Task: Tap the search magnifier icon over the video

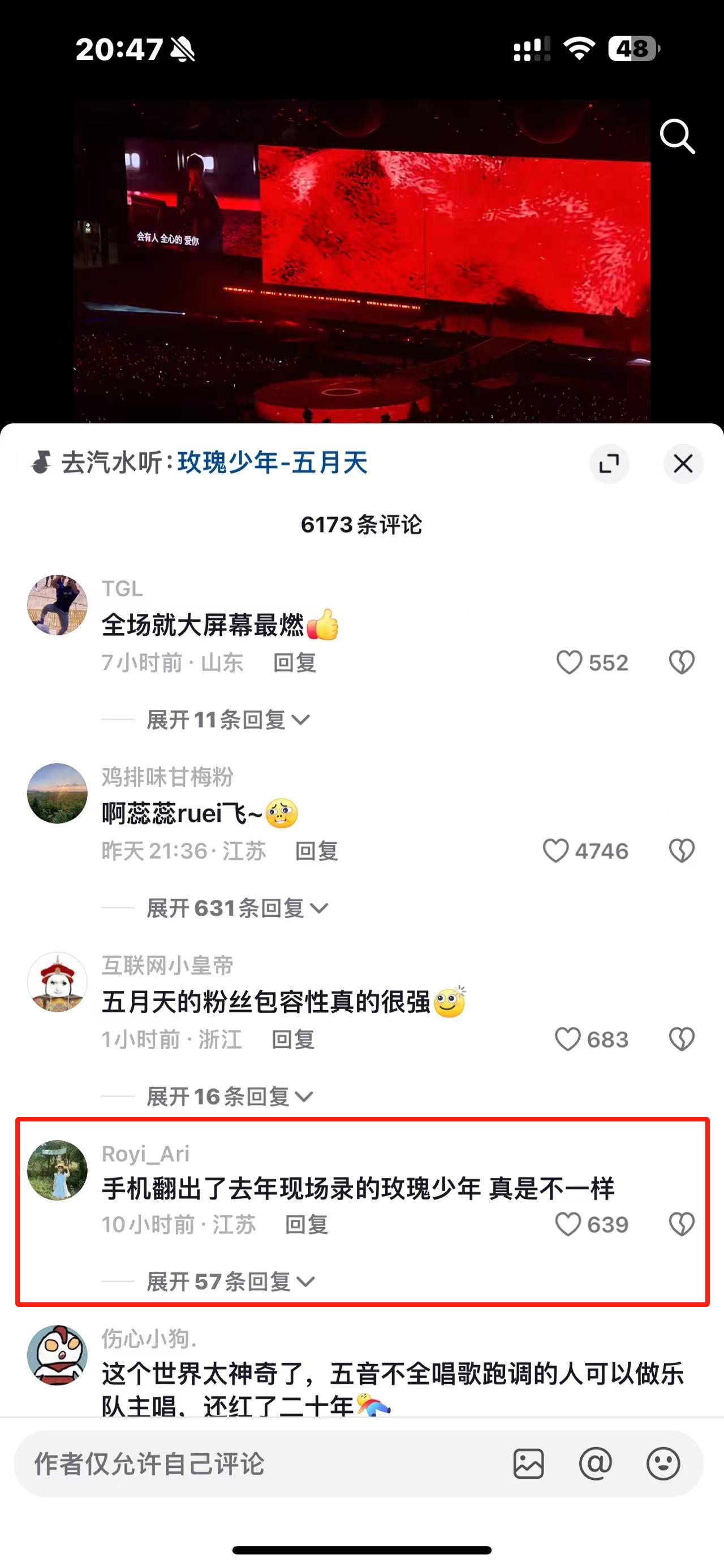Action: pyautogui.click(x=677, y=136)
